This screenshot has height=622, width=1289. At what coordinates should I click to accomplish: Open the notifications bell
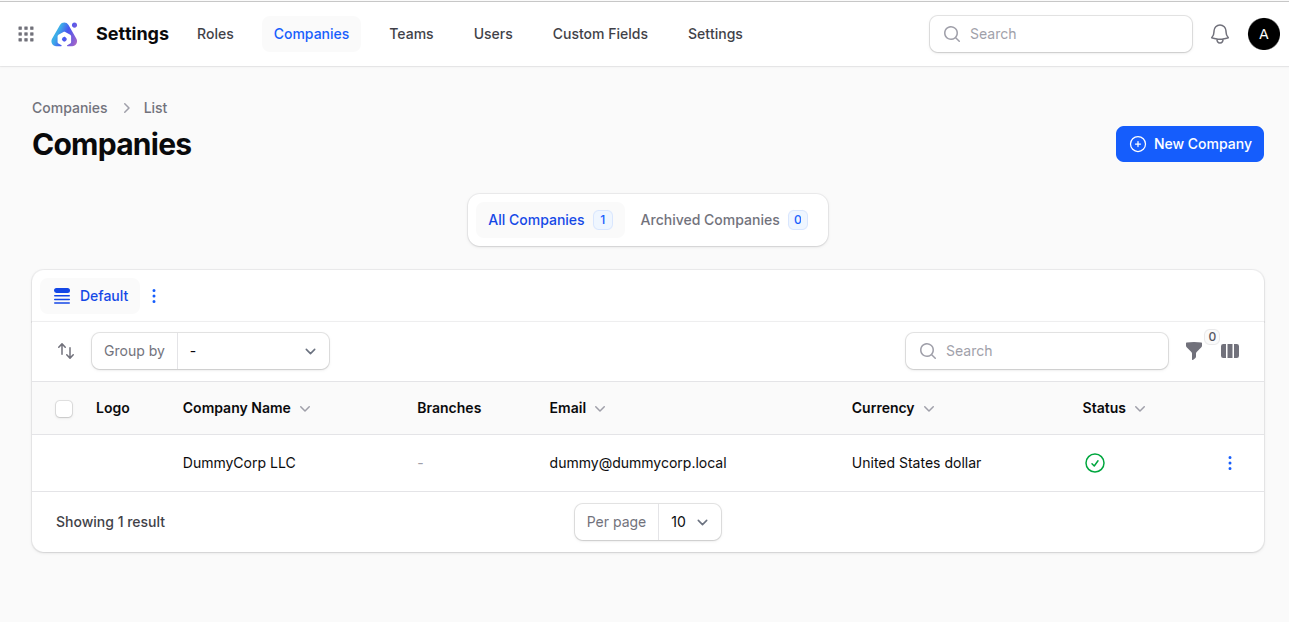(1219, 34)
